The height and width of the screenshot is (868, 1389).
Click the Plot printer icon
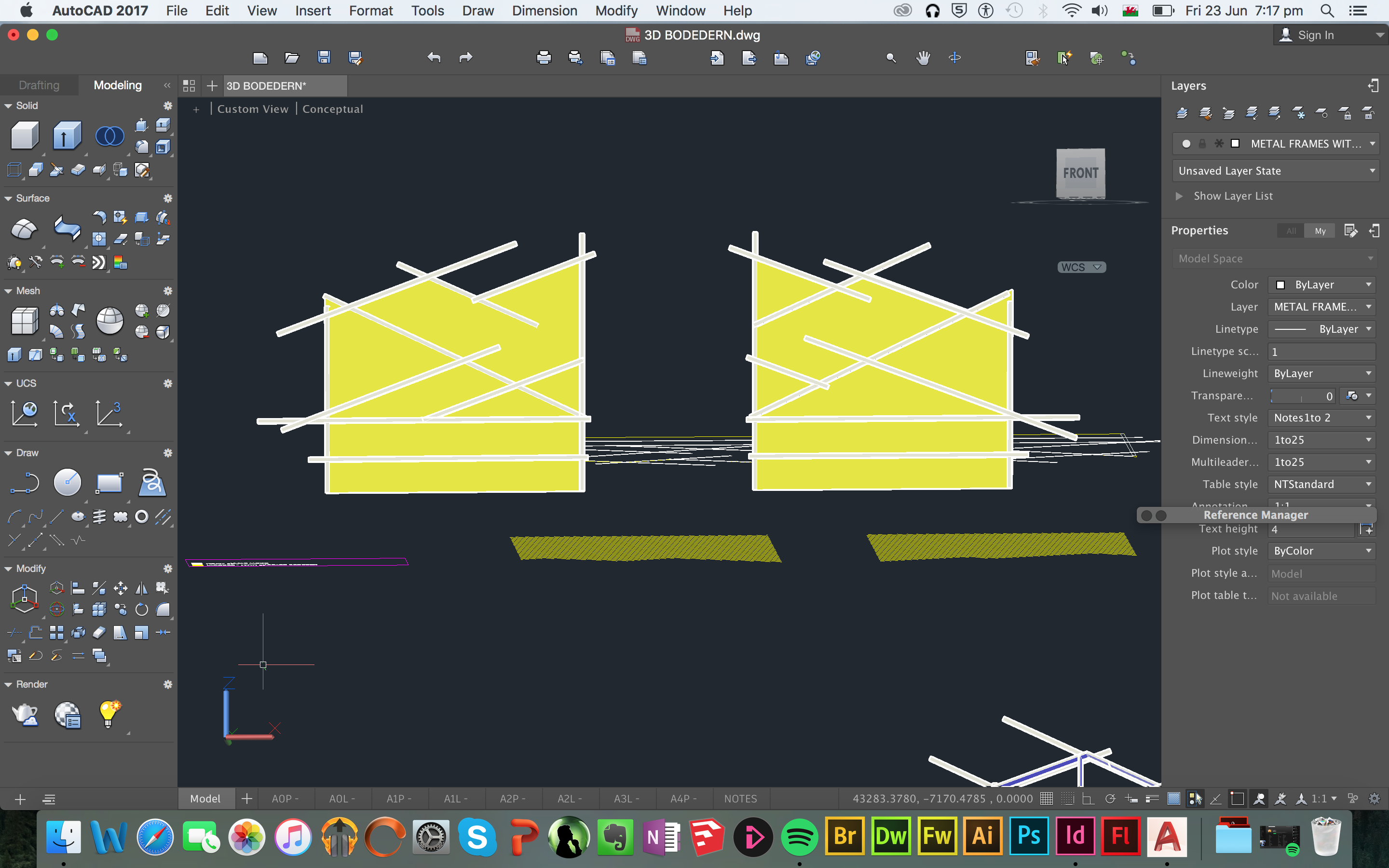[x=544, y=58]
